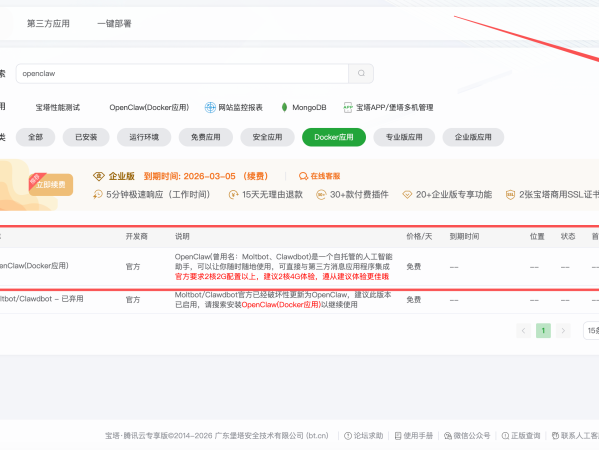599x450 pixels.
Task: Click the 宝塔APP icon
Action: (348, 107)
